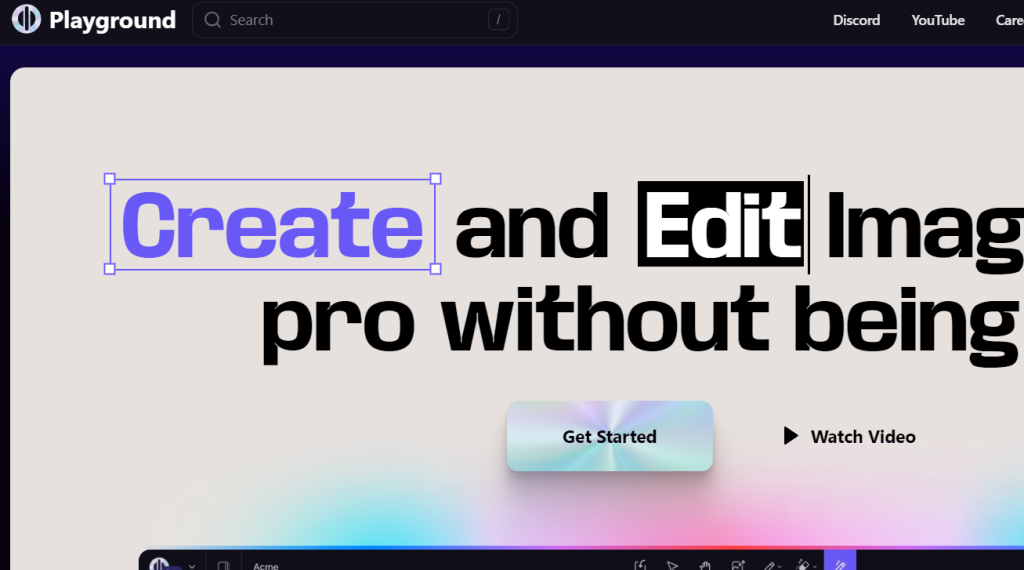Click the panel layout icon beside Acme
Viewport: 1024px width, 570px height.
click(223, 565)
